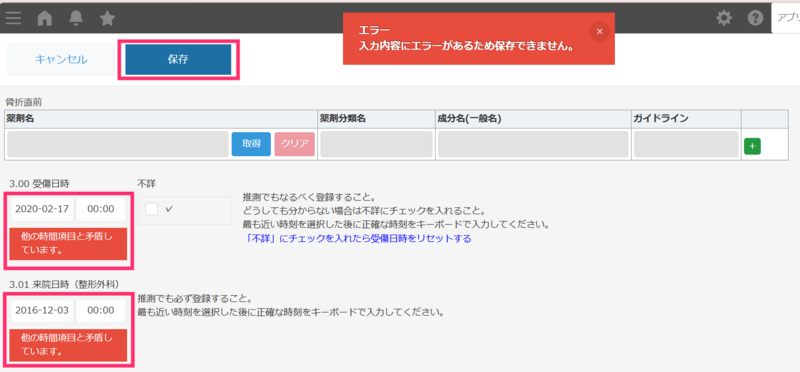Click the 薬剤分類名 column header

[x=376, y=119]
